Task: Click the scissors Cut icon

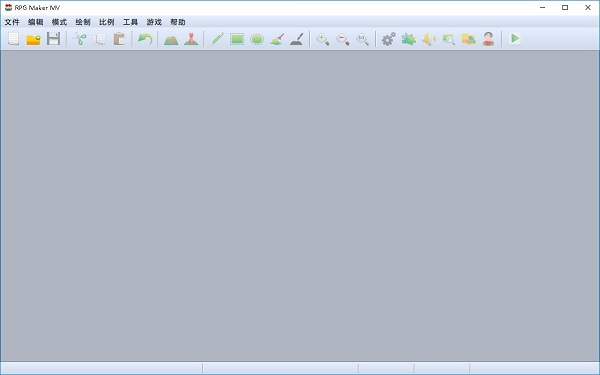Action: click(x=80, y=39)
